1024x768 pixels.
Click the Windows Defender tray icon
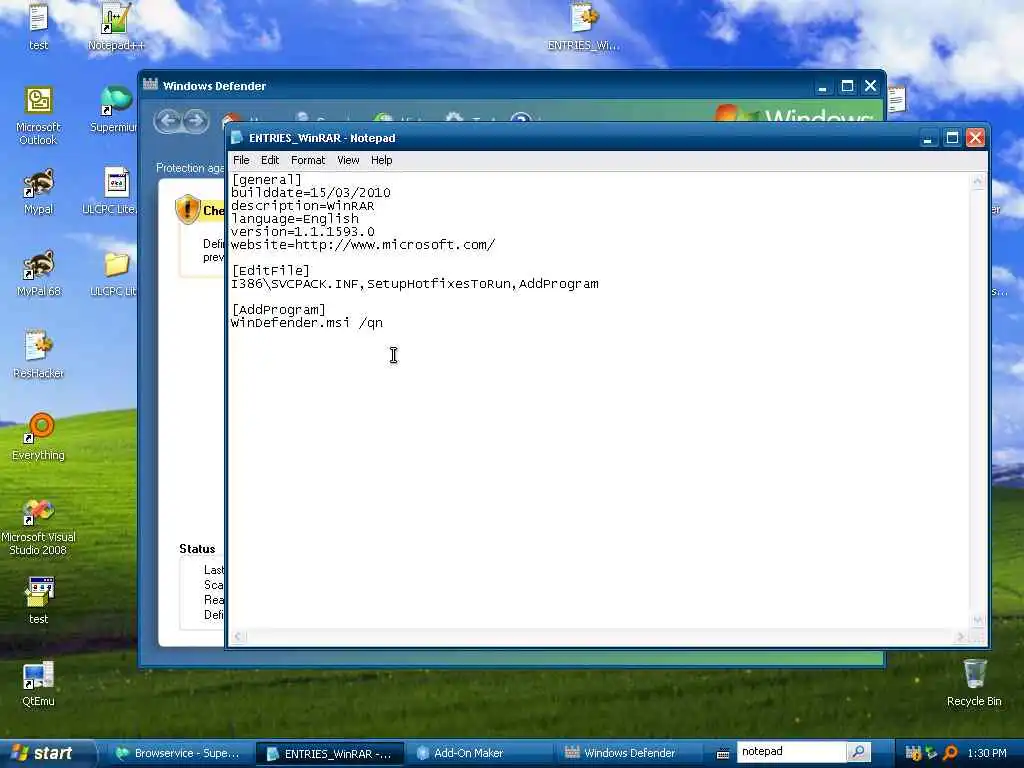(913, 752)
